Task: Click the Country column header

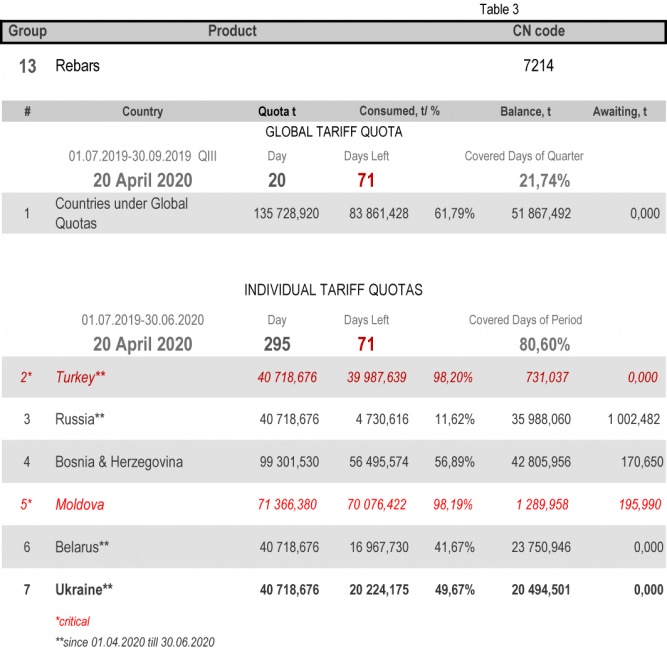Action: [x=142, y=112]
